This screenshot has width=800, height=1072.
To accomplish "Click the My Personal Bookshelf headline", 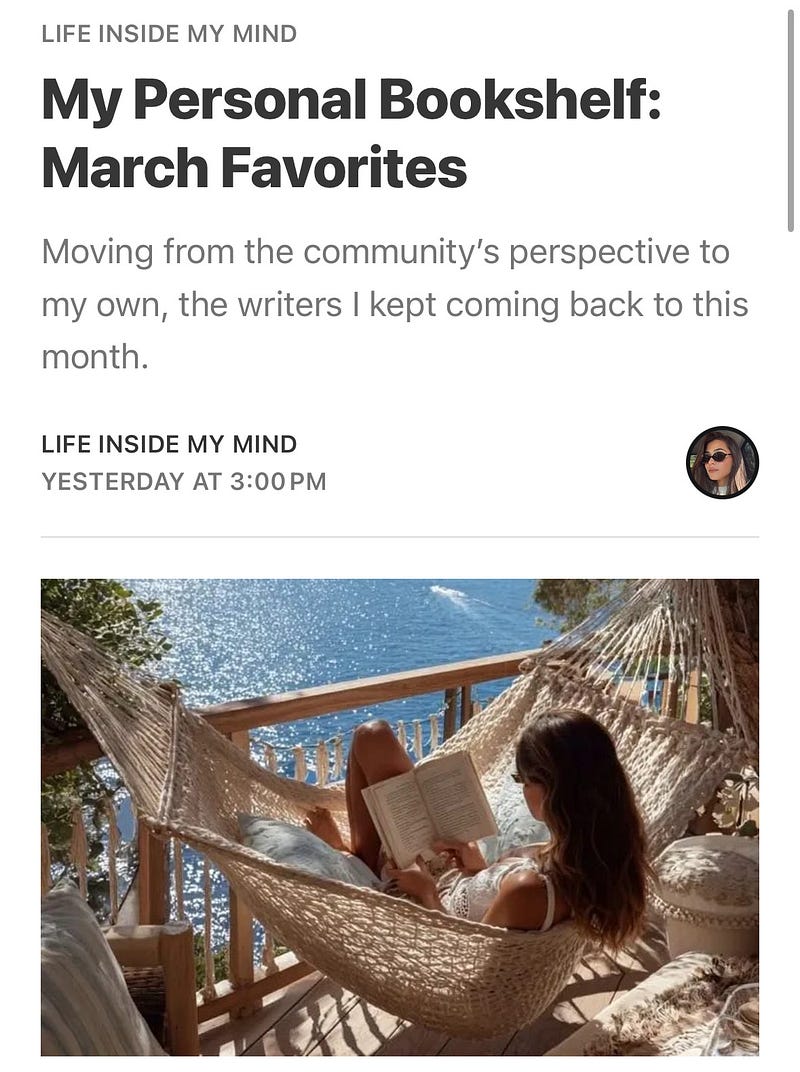I will (351, 100).
